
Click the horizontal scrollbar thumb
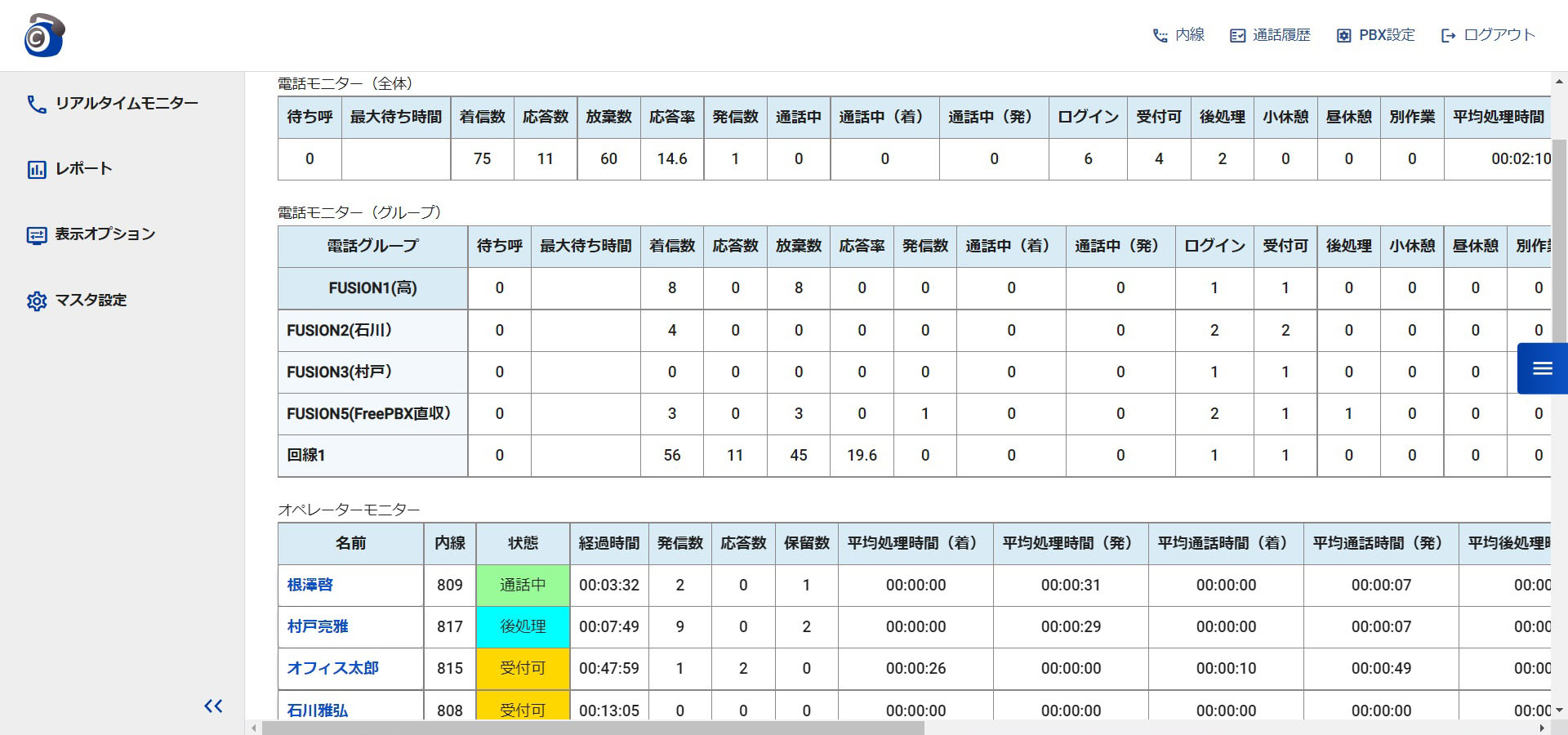[x=593, y=728]
